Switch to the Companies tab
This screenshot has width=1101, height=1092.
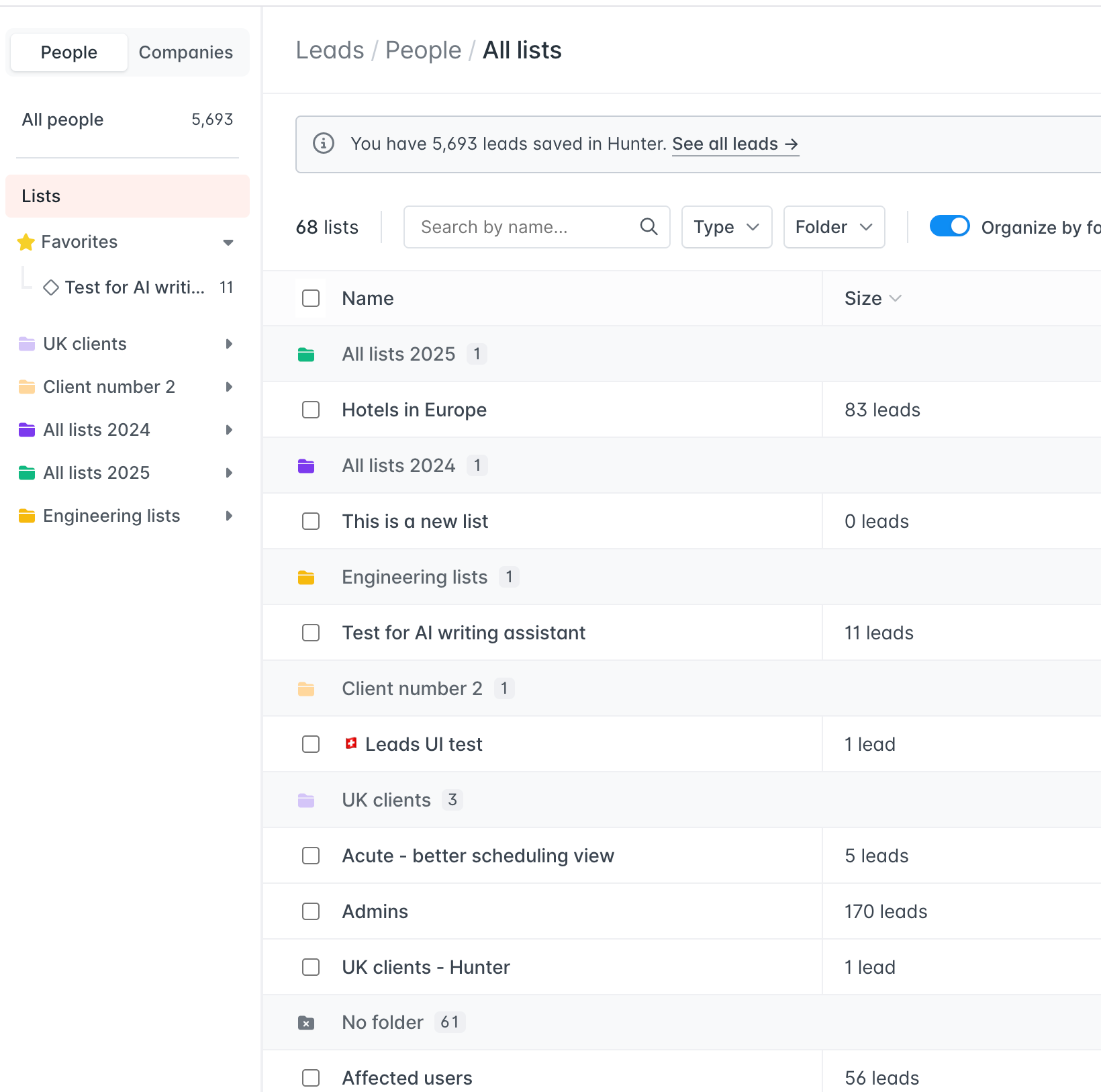[186, 52]
